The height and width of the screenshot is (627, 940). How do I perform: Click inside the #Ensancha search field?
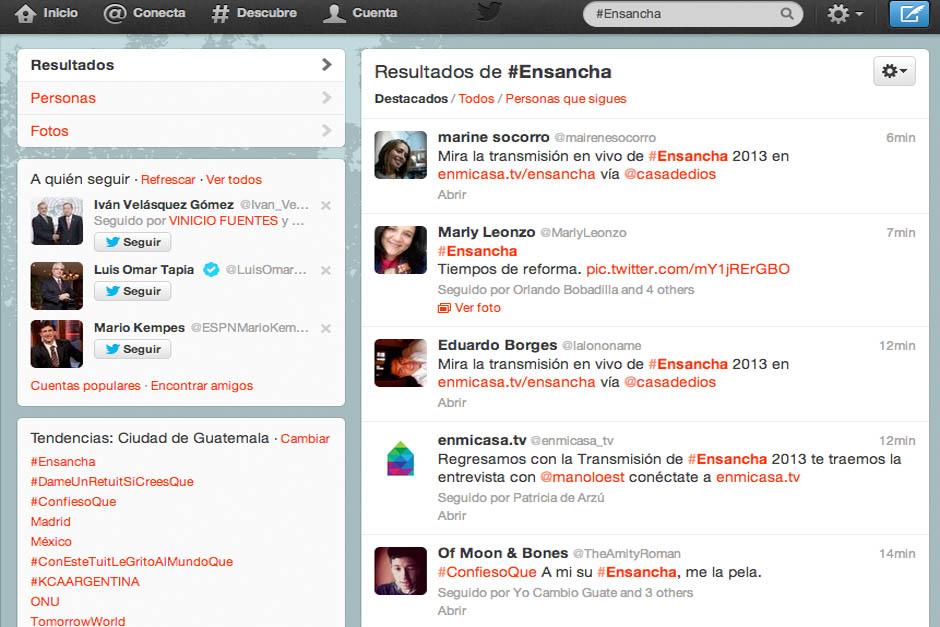pos(680,14)
